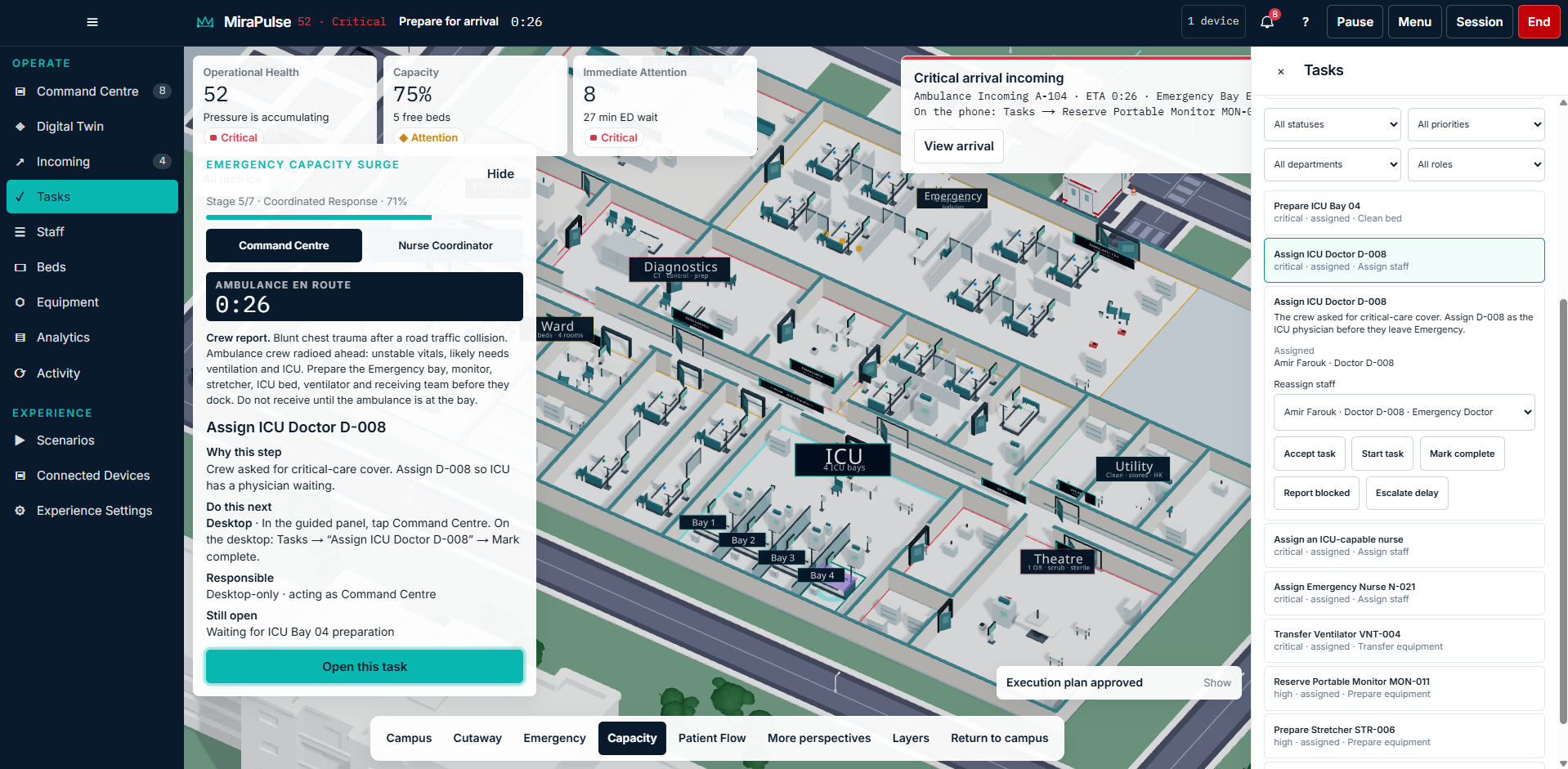Open the top Menu button

(x=1414, y=22)
